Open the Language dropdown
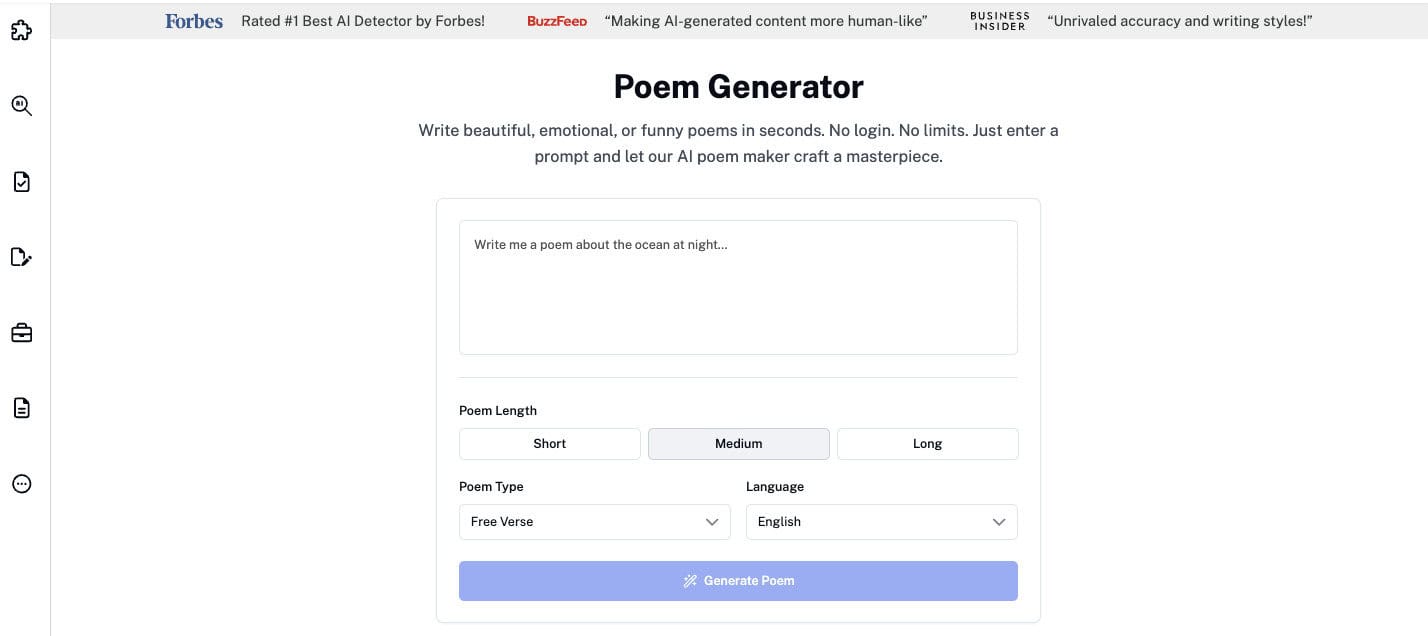 880,522
